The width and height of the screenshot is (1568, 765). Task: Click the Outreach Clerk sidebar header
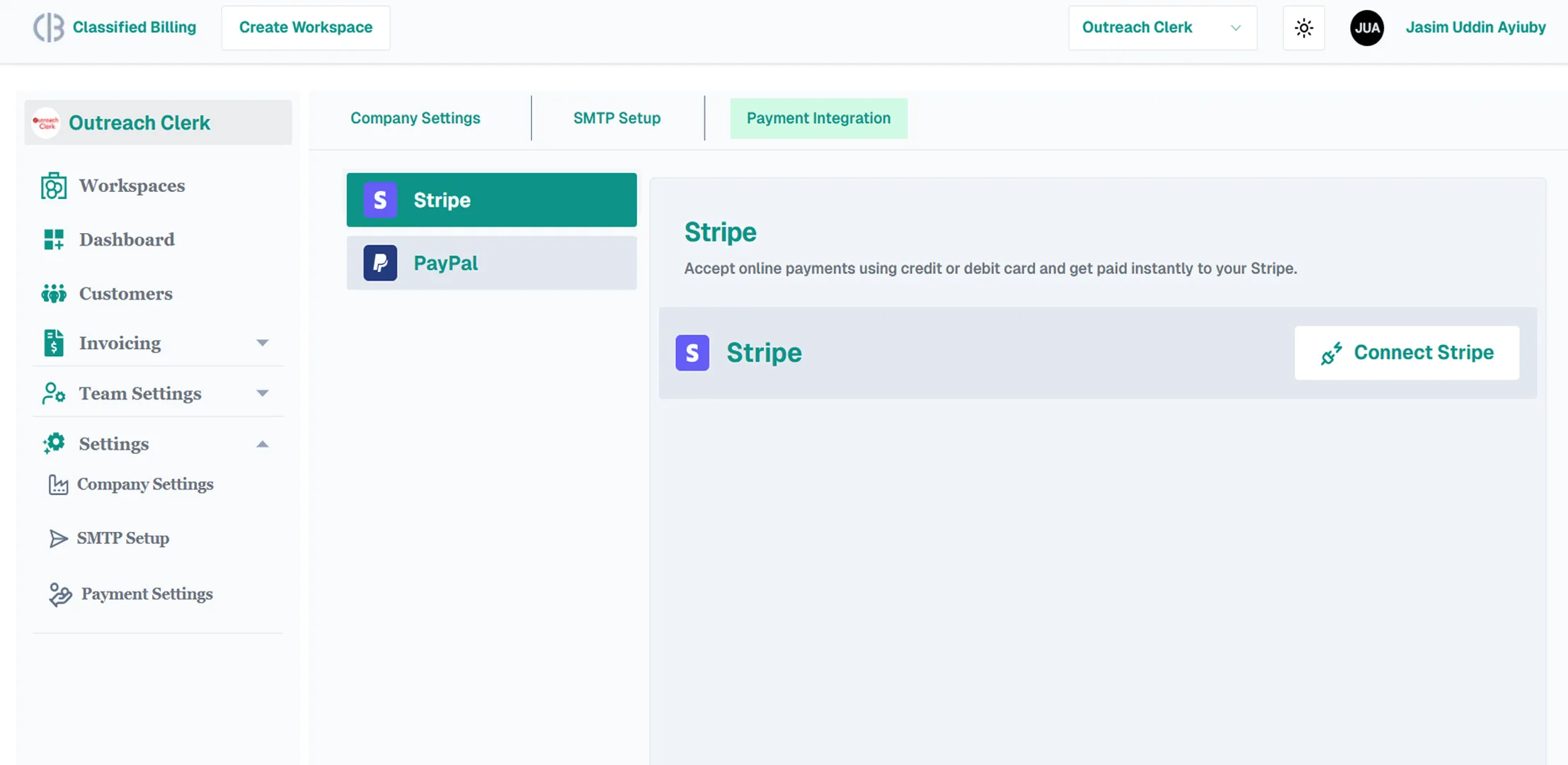pyautogui.click(x=158, y=123)
